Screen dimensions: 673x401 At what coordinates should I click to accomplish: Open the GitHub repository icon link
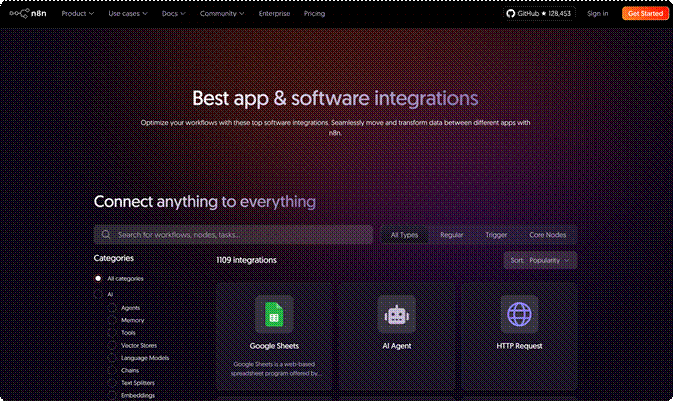[513, 14]
